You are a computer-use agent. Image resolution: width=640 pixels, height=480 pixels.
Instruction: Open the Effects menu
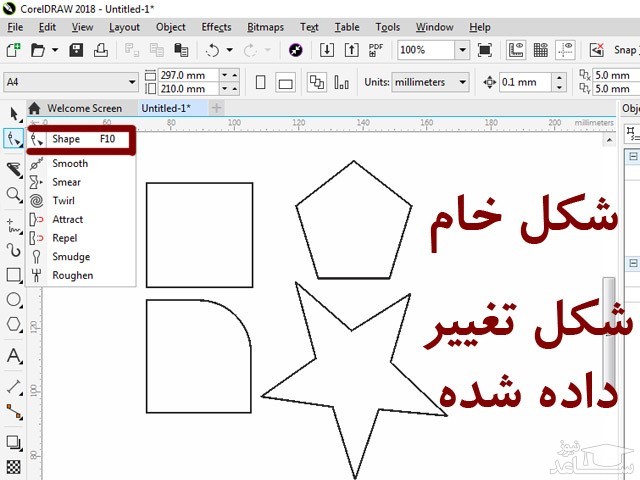(216, 27)
